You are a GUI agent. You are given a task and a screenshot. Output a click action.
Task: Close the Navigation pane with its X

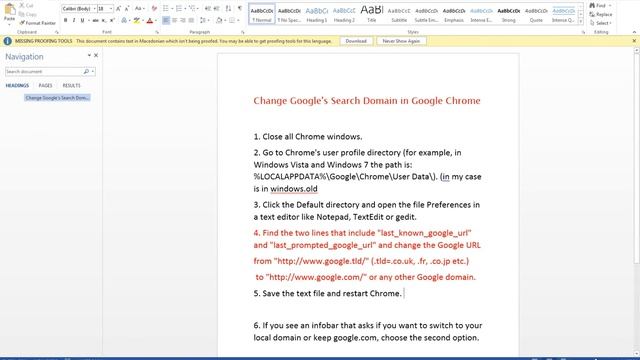(x=96, y=55)
